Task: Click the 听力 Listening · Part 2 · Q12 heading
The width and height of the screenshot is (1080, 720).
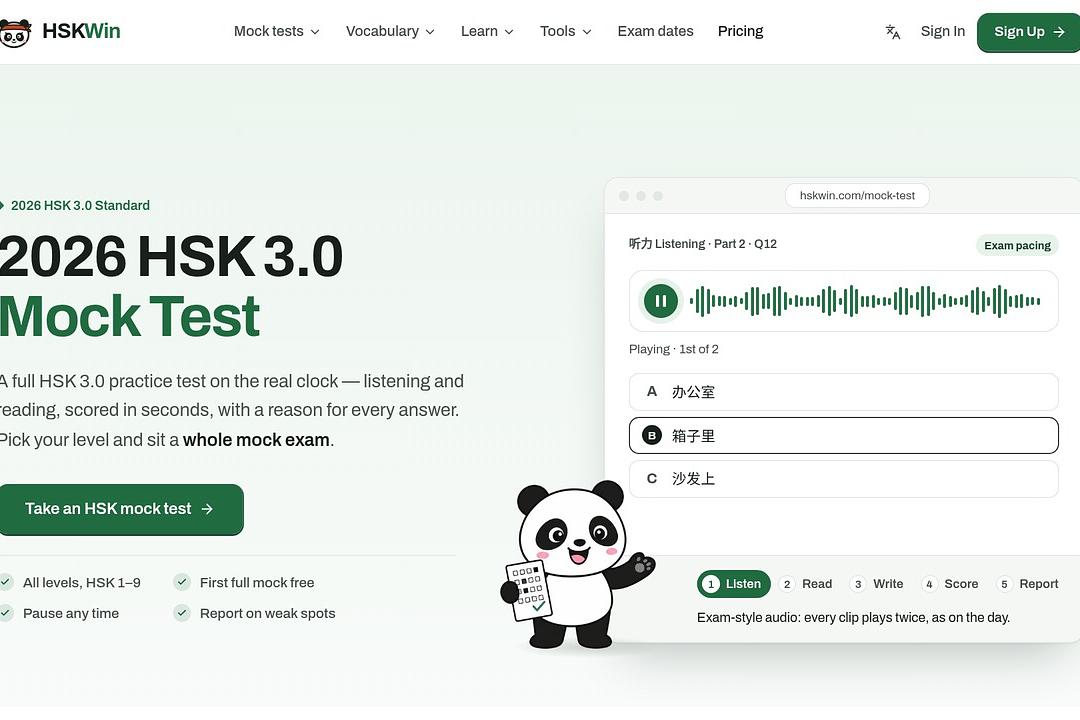Action: 703,244
